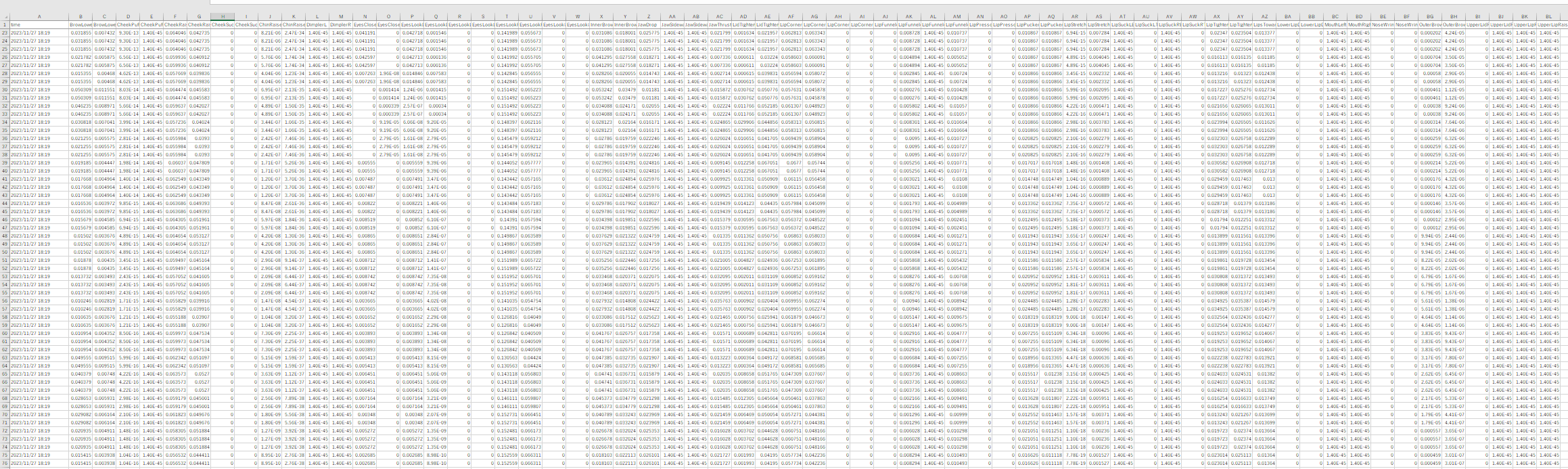Click cell AG23 value 0.063343

(814, 32)
